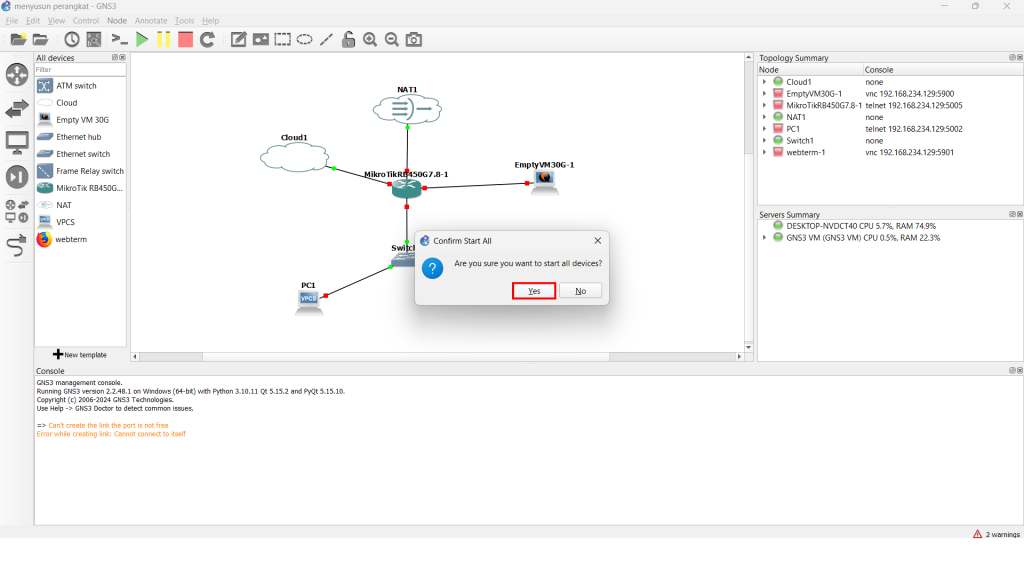This screenshot has height=576, width=1024.
Task: Browse routers in the device sidebar
Action: tap(17, 75)
